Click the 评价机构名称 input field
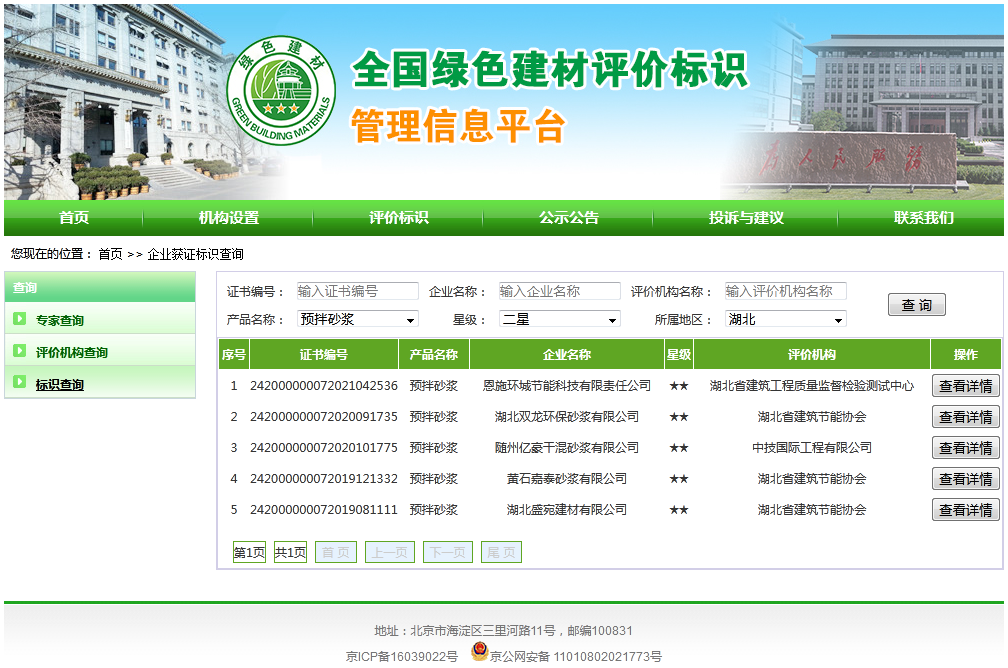The image size is (1008, 668). pos(785,291)
